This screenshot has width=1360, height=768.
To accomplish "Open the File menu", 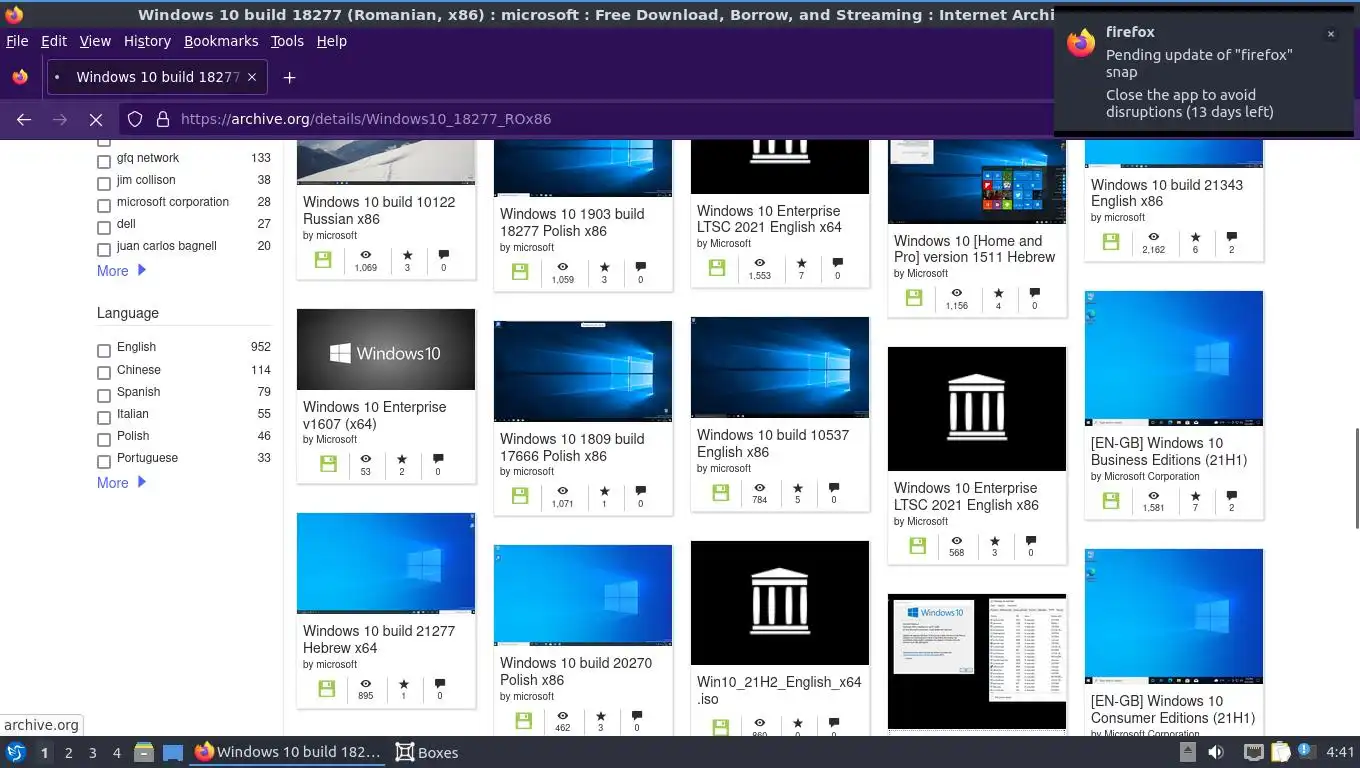I will (x=17, y=41).
